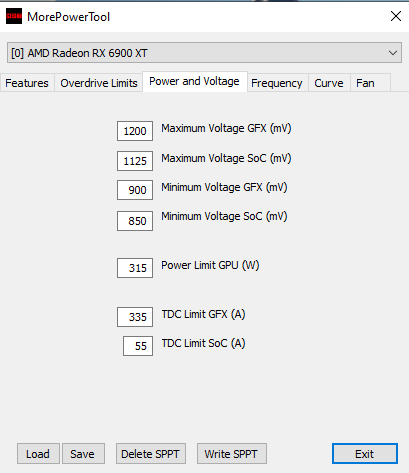This screenshot has height=473, width=409.
Task: Switch to the Features tab
Action: [x=27, y=83]
